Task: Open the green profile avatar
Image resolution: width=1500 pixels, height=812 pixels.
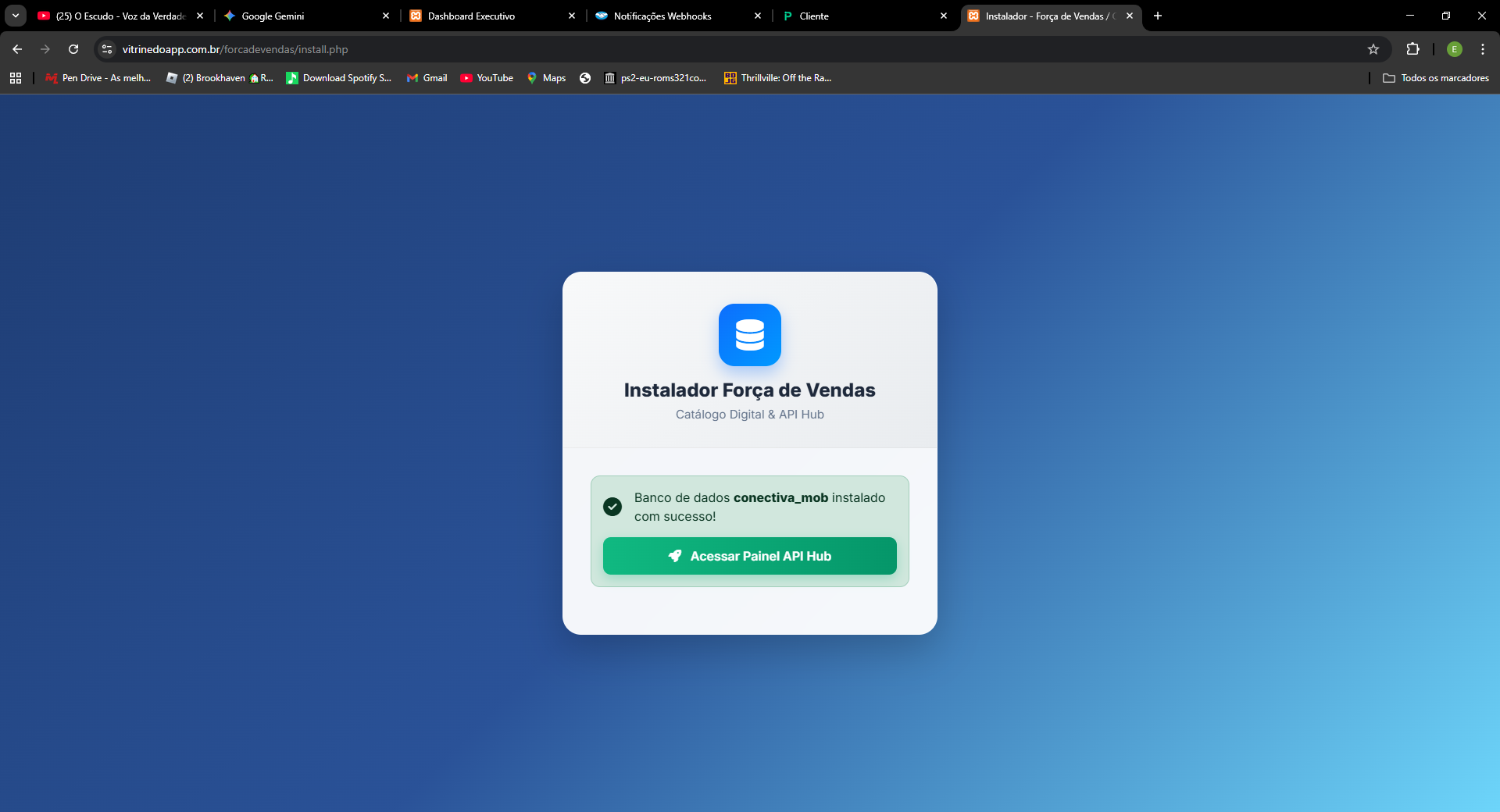Action: [x=1454, y=49]
